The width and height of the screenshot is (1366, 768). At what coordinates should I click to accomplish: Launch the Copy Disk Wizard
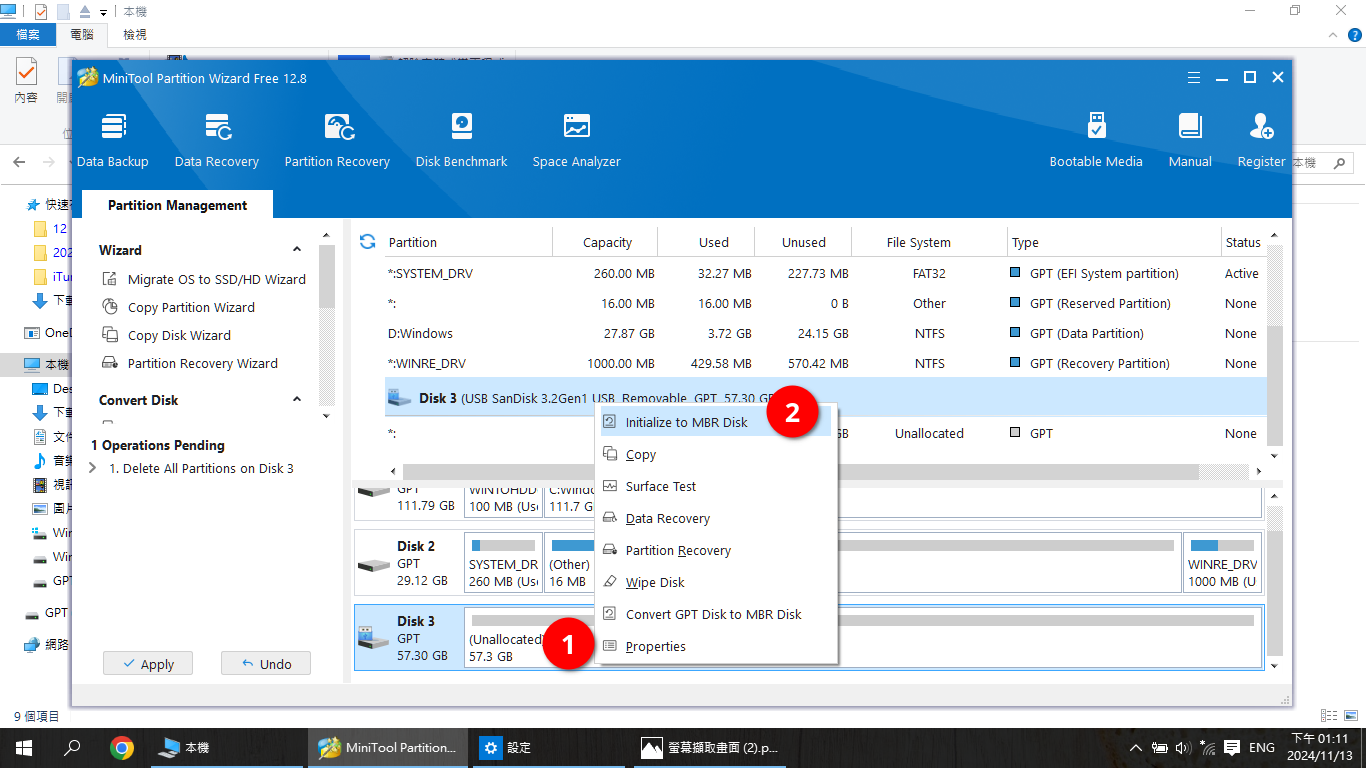(167, 335)
